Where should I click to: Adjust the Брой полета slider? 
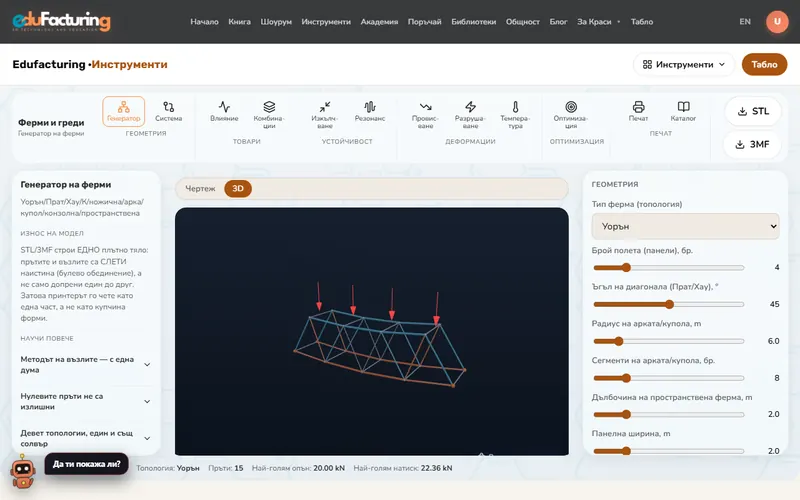pyautogui.click(x=669, y=267)
